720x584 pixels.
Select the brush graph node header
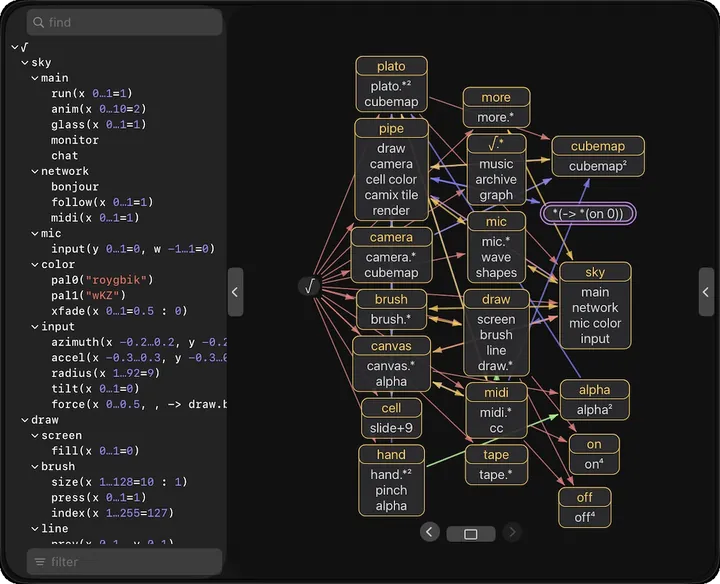coord(391,299)
